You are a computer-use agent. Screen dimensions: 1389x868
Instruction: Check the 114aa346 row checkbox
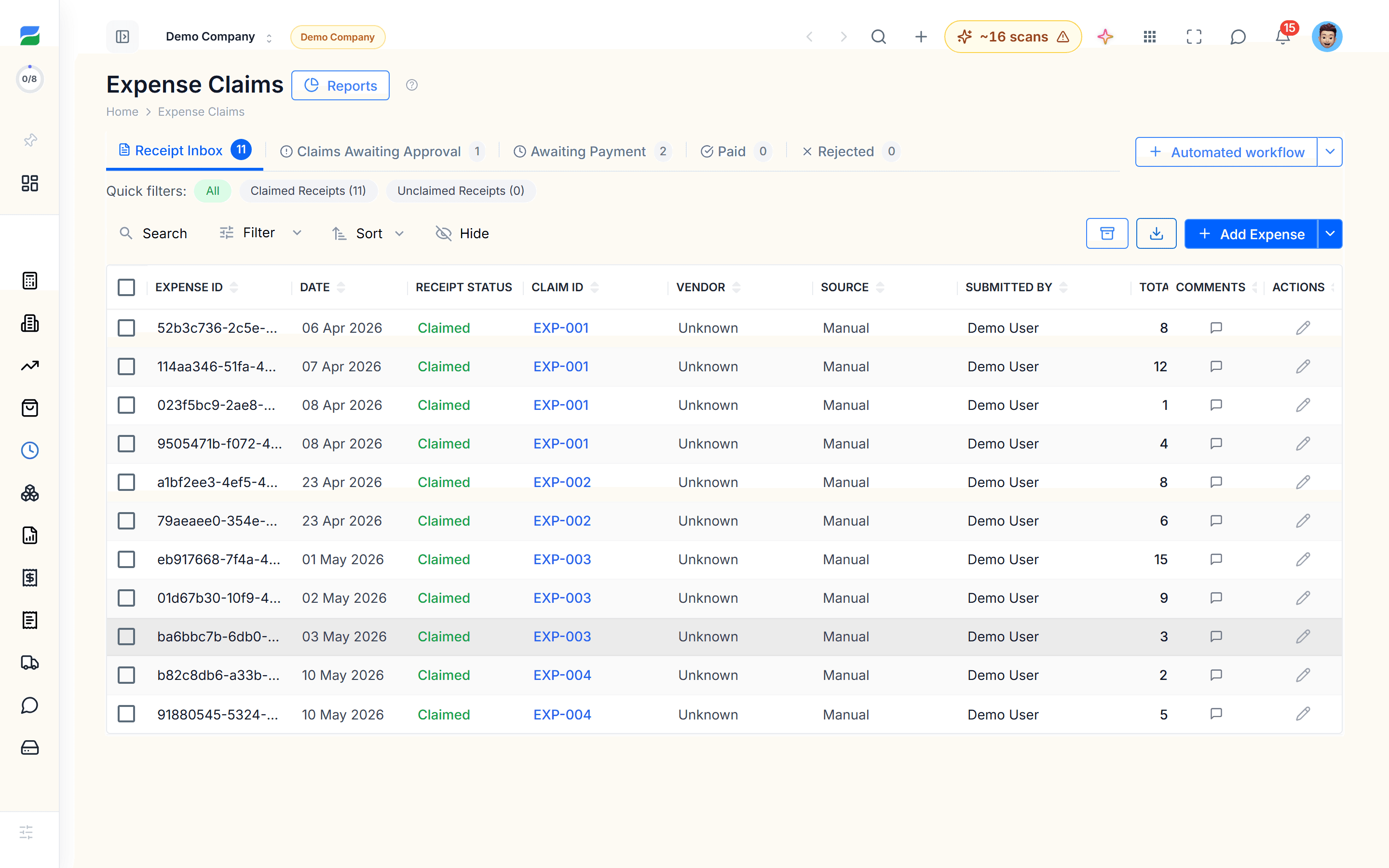(126, 366)
